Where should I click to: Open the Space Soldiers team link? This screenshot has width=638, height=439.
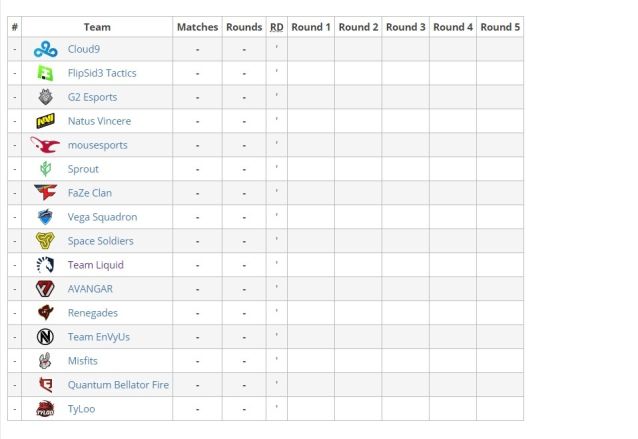click(x=101, y=241)
